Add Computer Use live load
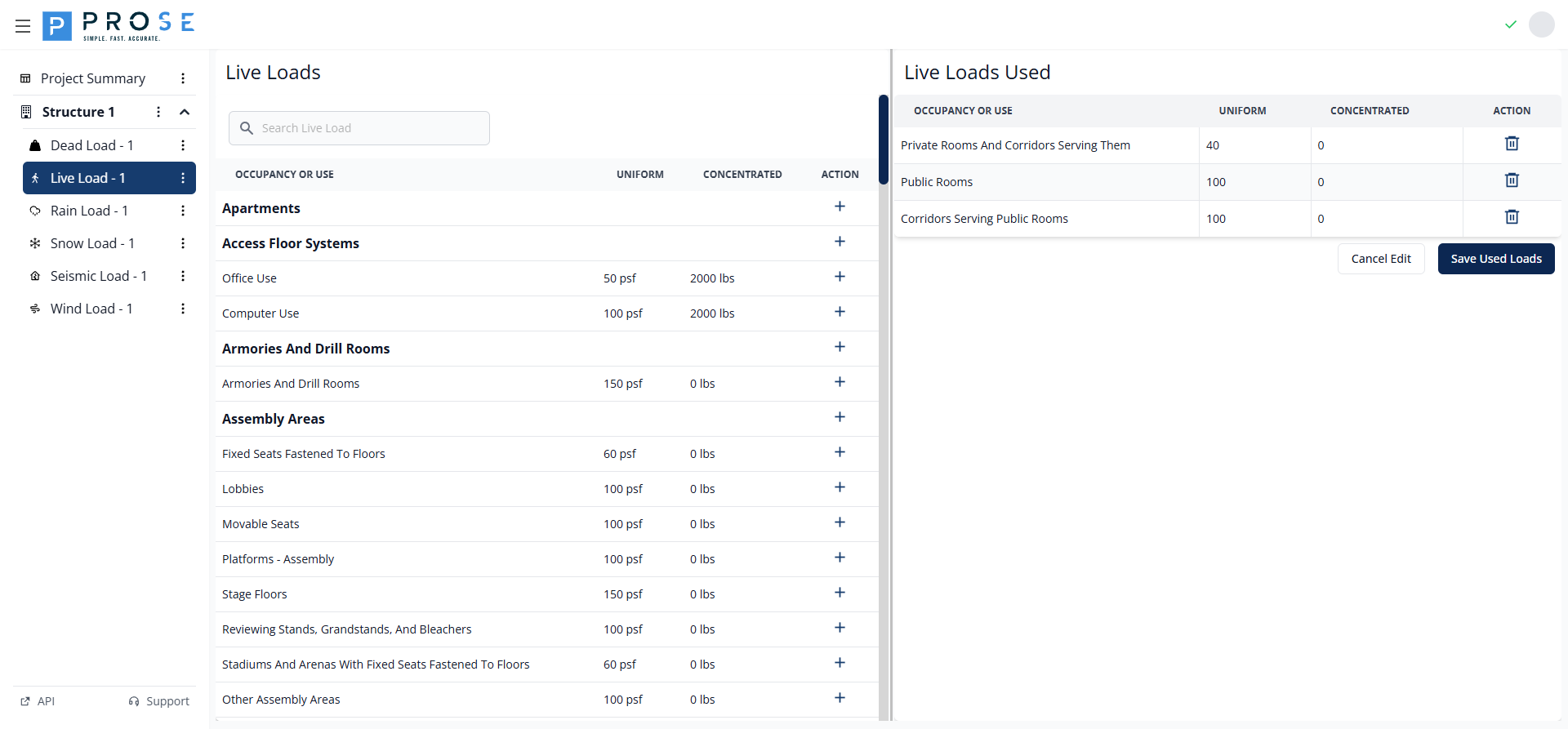This screenshot has width=1568, height=729. (x=840, y=312)
